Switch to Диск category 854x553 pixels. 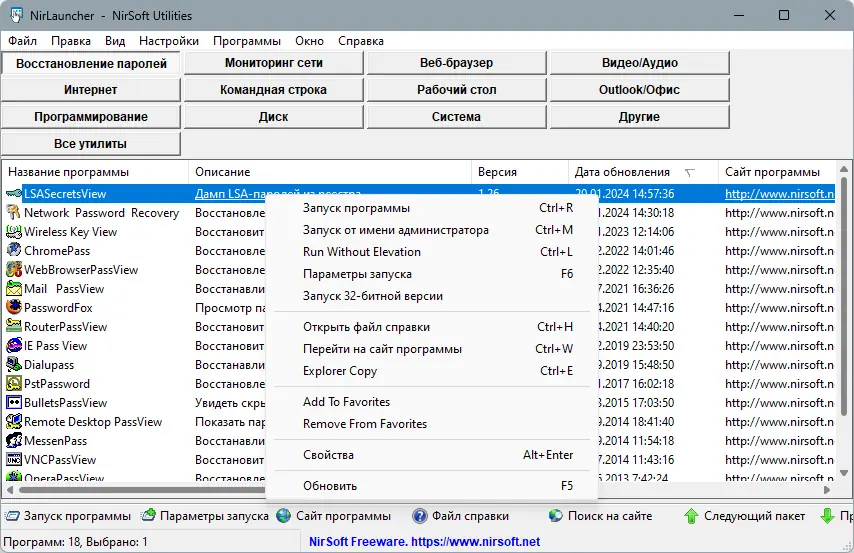pyautogui.click(x=273, y=117)
